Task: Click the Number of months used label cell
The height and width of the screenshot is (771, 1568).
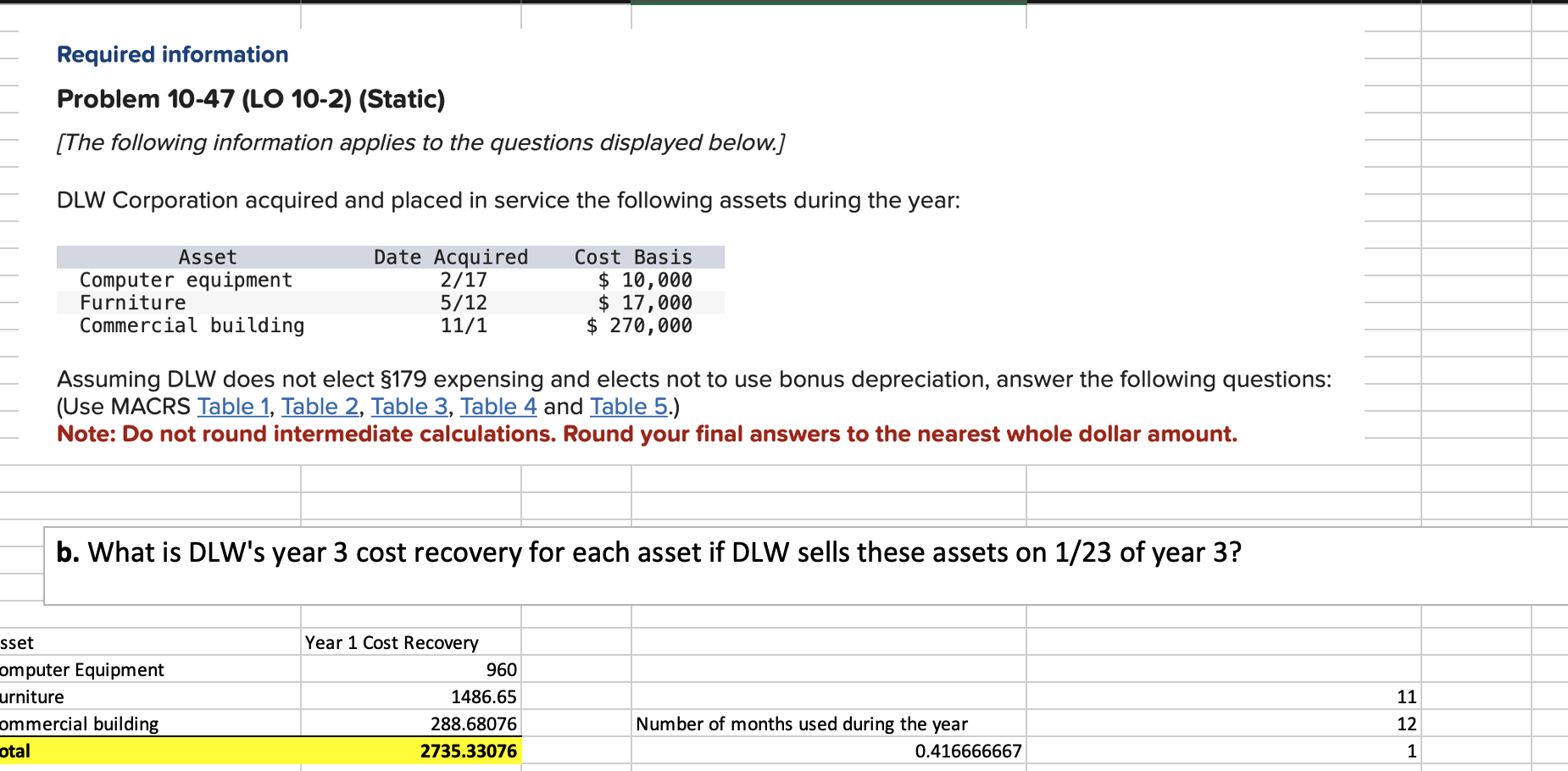Action: 802,724
